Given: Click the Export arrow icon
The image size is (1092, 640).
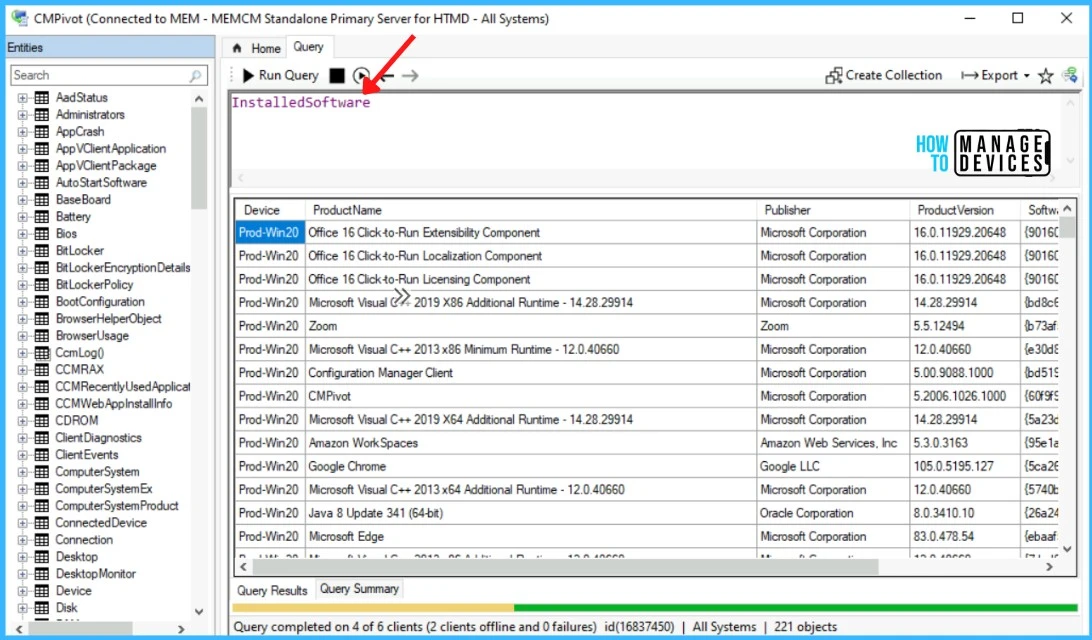Looking at the screenshot, I should point(969,75).
